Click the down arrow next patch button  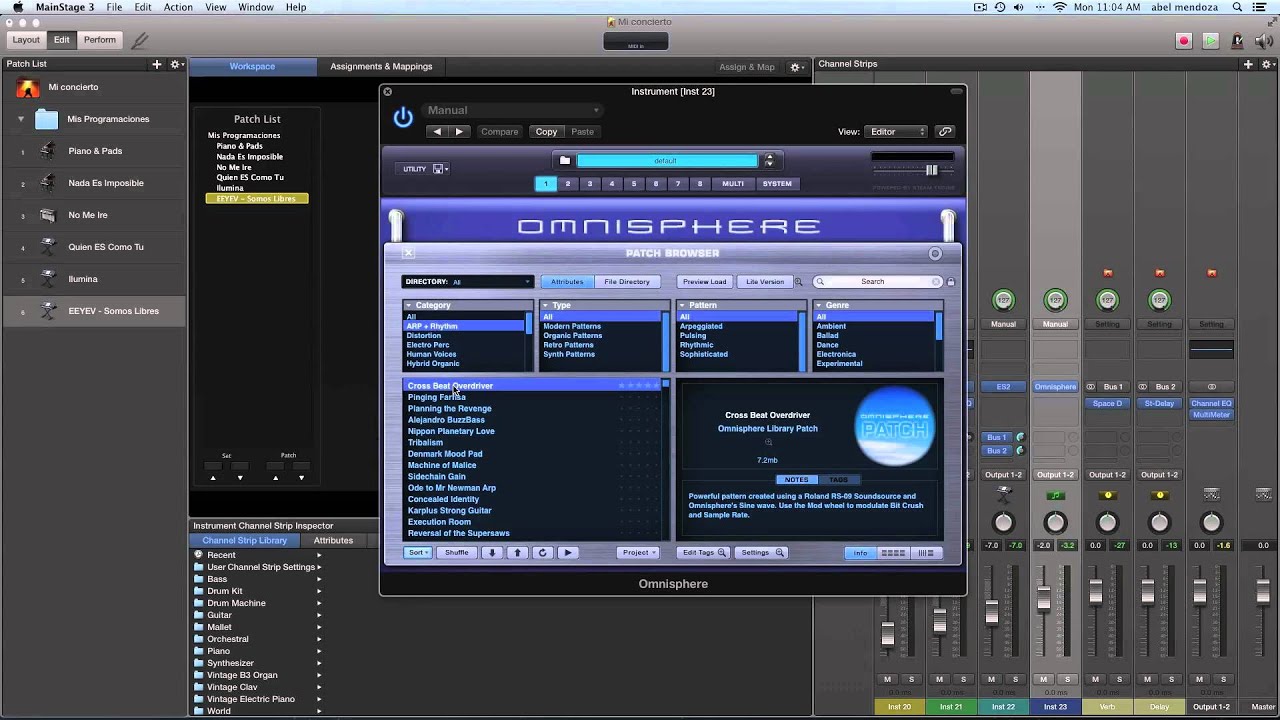click(x=492, y=553)
